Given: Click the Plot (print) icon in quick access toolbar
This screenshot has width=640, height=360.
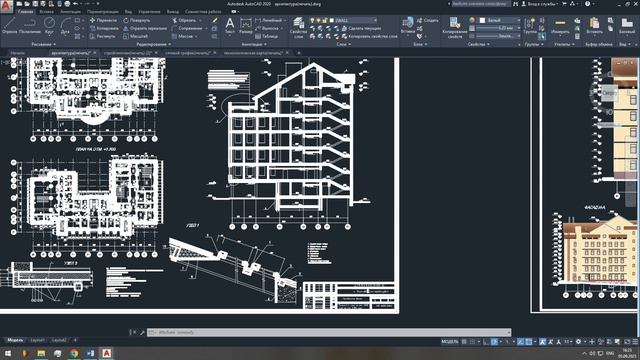Looking at the screenshot, I should [x=67, y=4].
